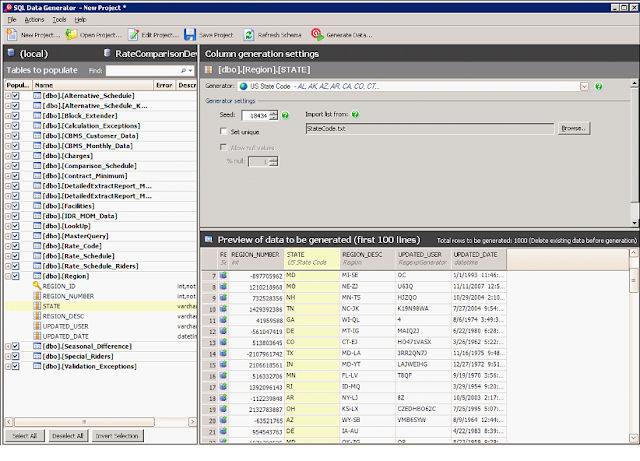The height and width of the screenshot is (461, 640).
Task: Click the Name column header in tables list
Action: click(x=93, y=85)
